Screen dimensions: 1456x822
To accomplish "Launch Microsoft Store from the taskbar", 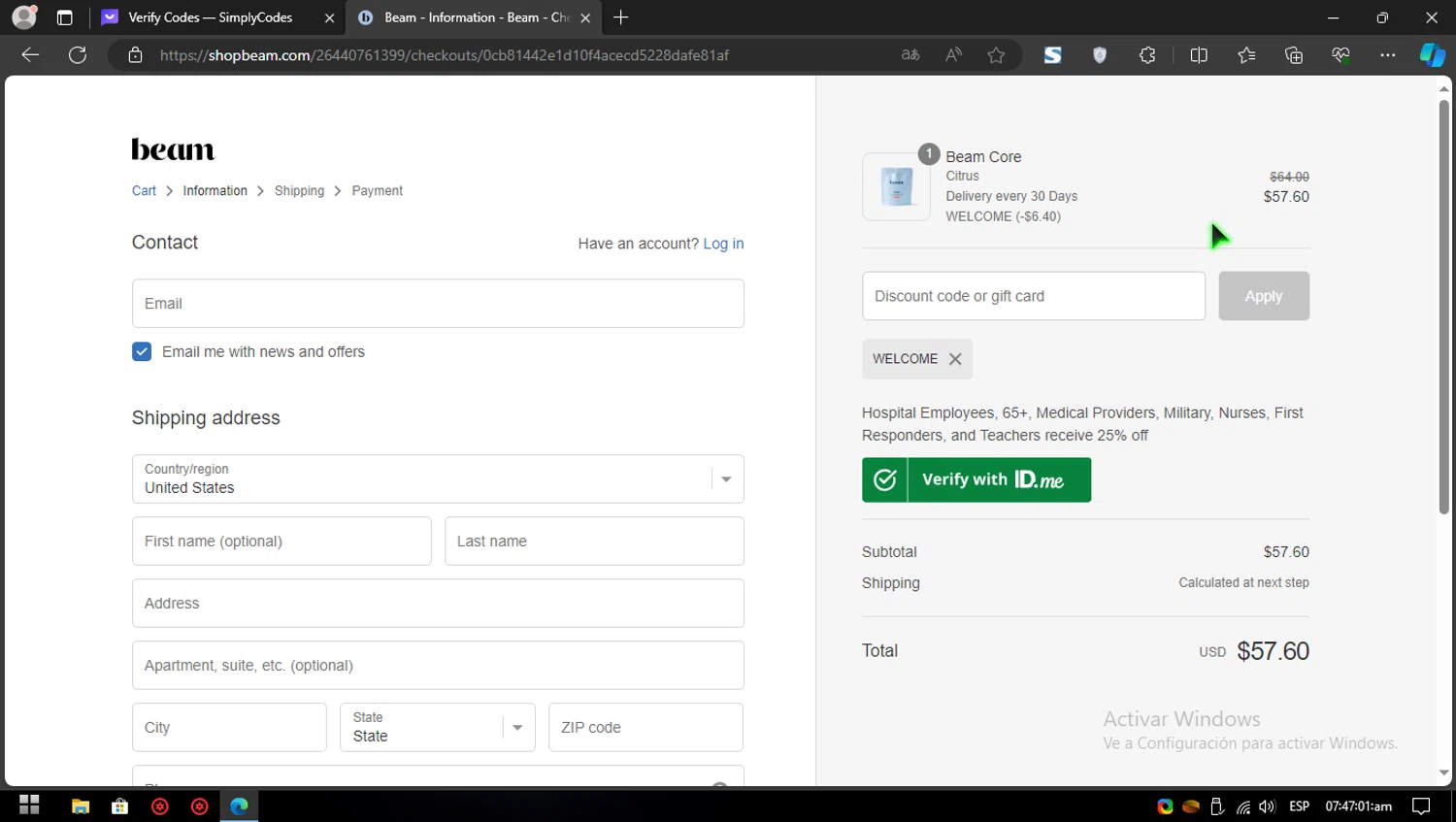I will pos(120,806).
